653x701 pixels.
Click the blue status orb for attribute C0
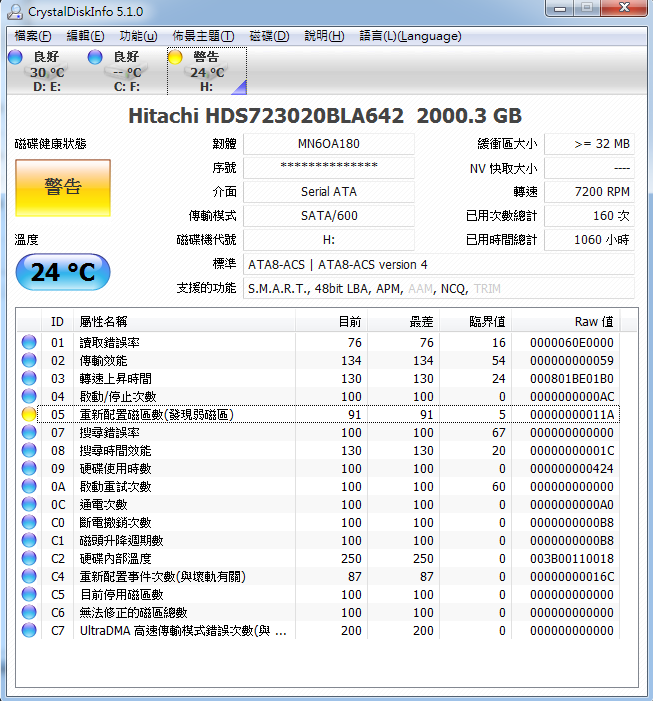coord(29,522)
